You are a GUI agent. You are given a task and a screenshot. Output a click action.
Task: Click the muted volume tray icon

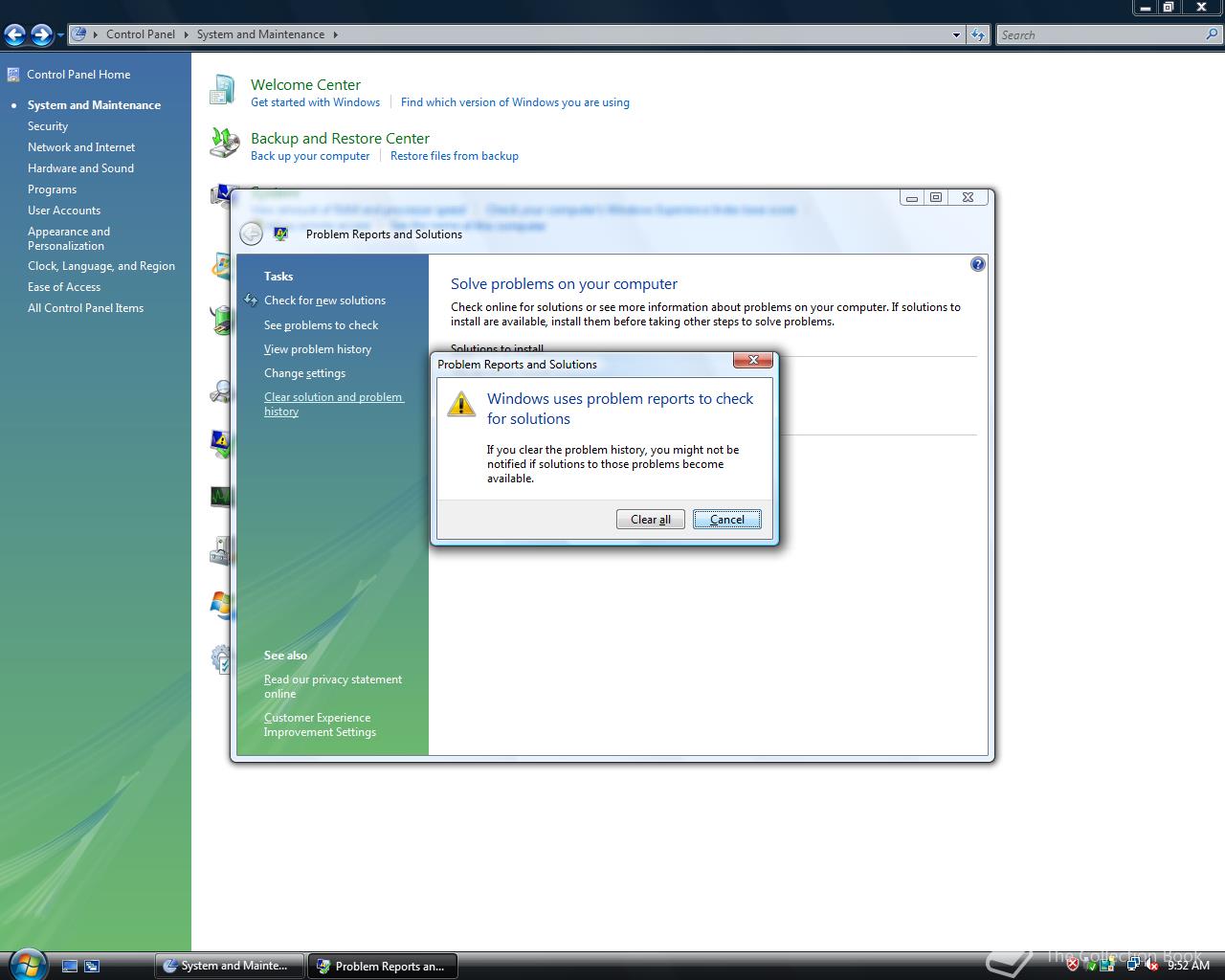1151,966
